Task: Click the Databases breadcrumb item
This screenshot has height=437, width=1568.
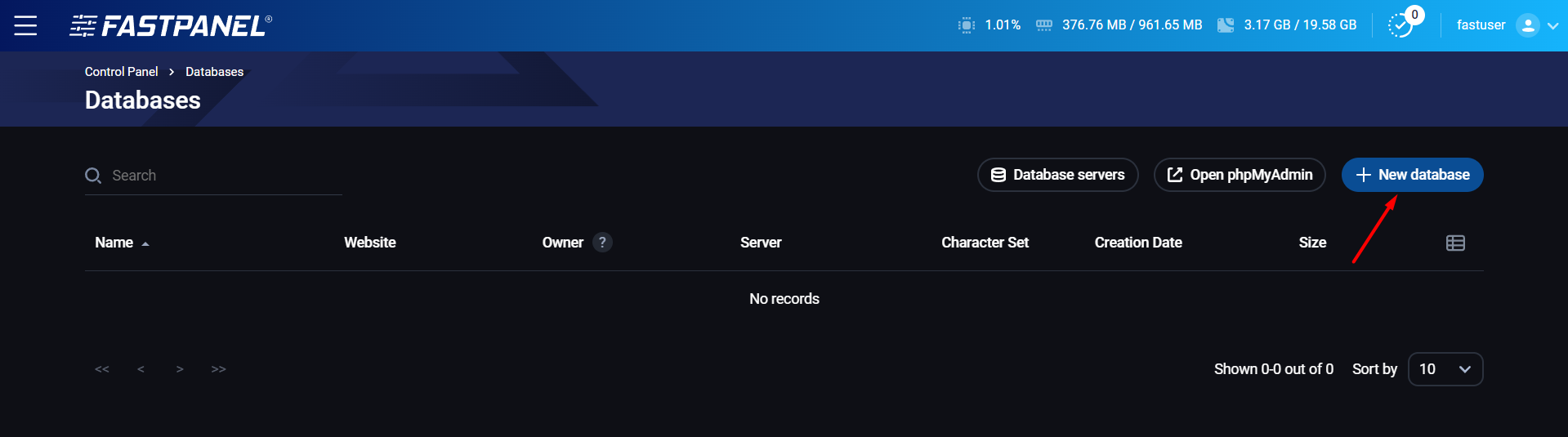Action: tap(214, 72)
